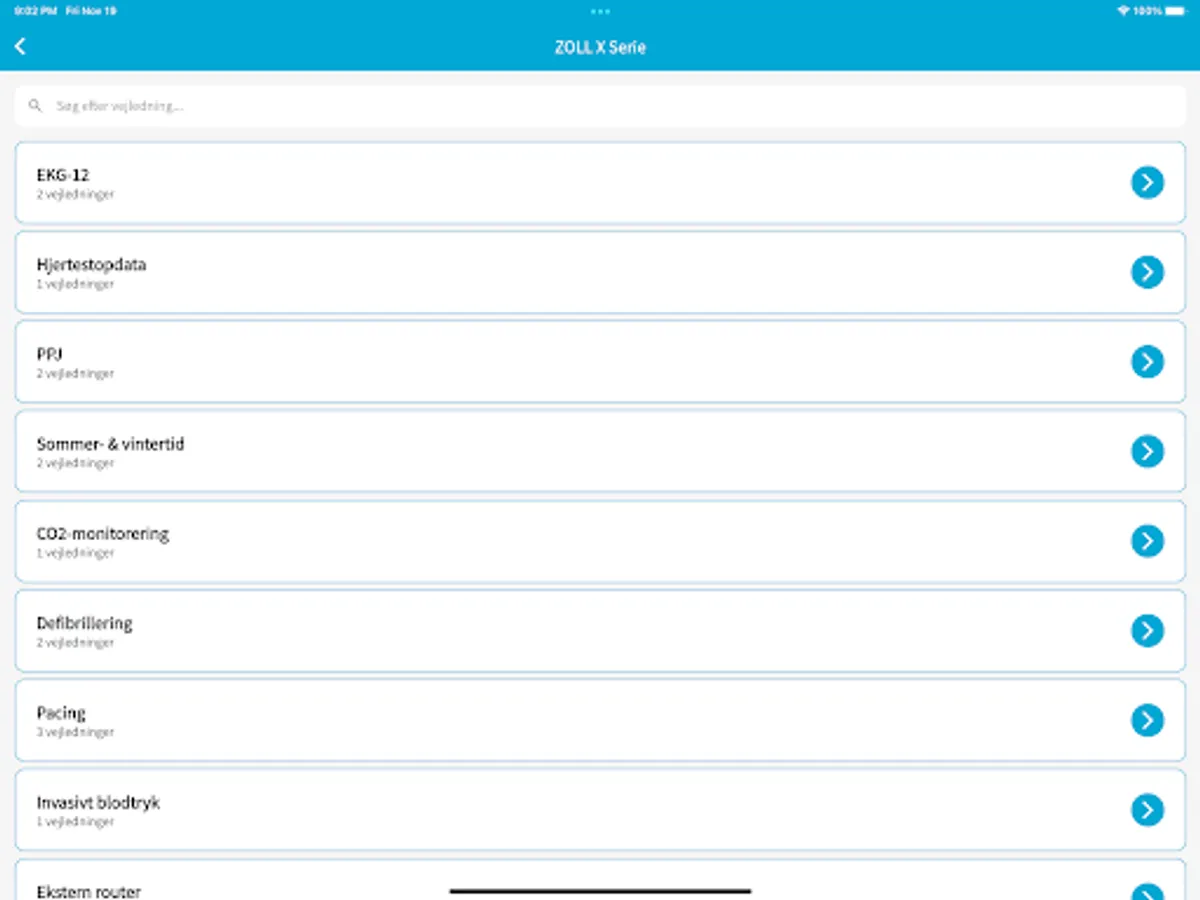Select the Pacing title text
The image size is (1200, 900).
pos(61,713)
